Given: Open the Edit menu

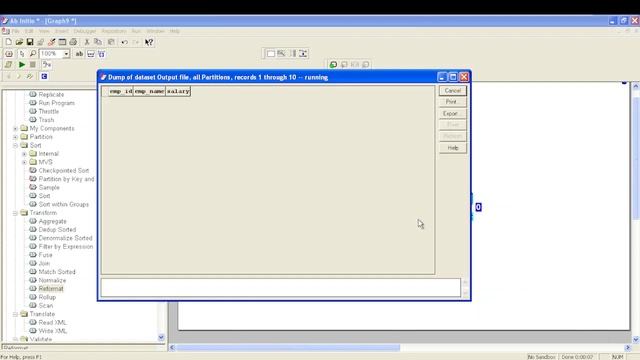Looking at the screenshot, I should click(x=29, y=31).
